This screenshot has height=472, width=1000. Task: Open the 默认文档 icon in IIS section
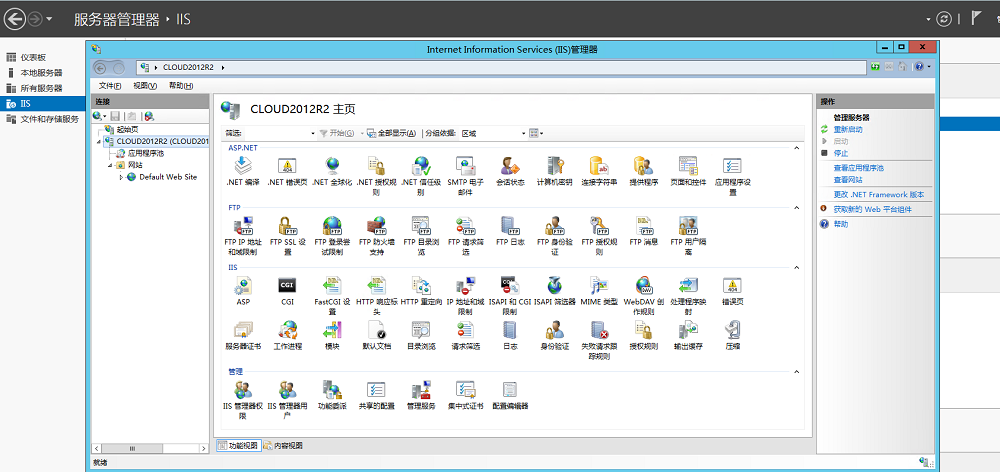[376, 336]
